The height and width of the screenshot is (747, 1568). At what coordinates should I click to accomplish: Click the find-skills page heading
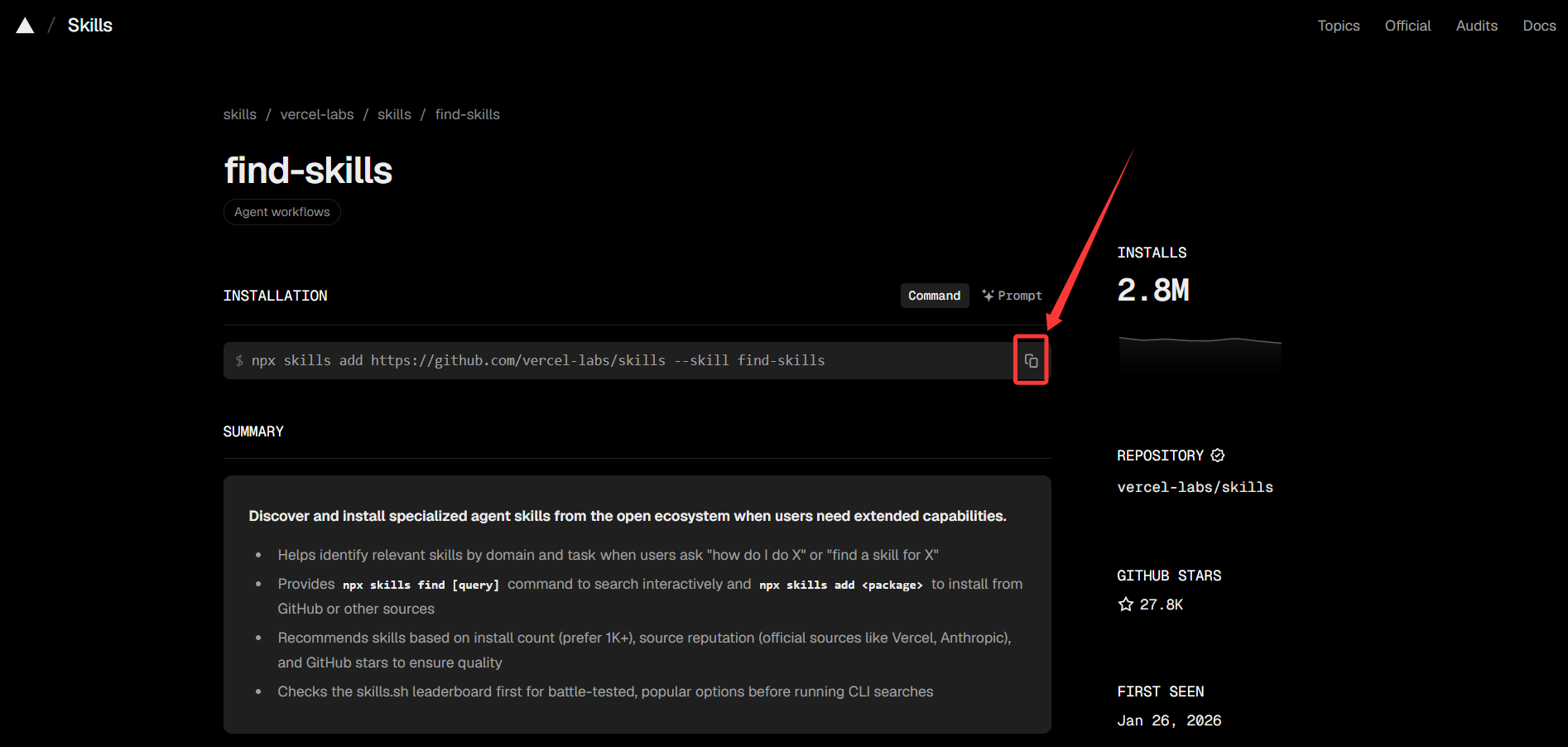click(x=308, y=171)
